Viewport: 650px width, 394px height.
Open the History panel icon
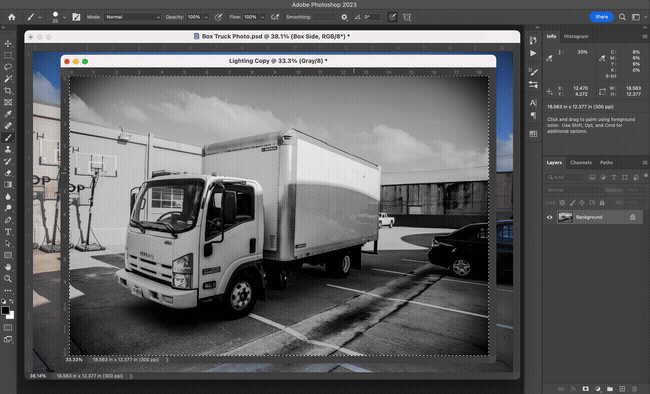(533, 40)
